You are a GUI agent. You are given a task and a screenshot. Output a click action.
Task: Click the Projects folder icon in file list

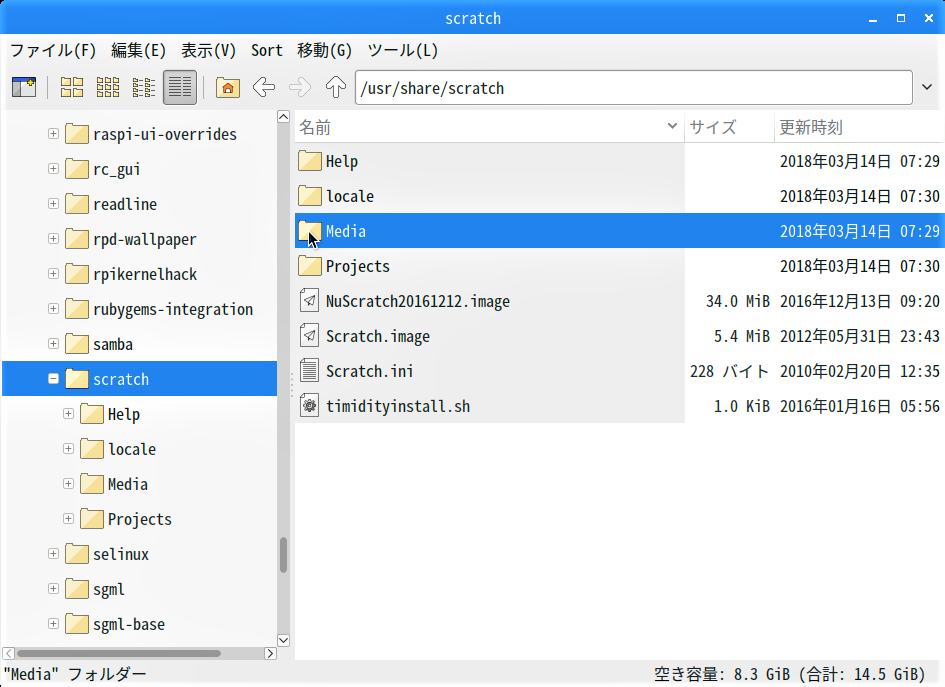click(x=309, y=266)
